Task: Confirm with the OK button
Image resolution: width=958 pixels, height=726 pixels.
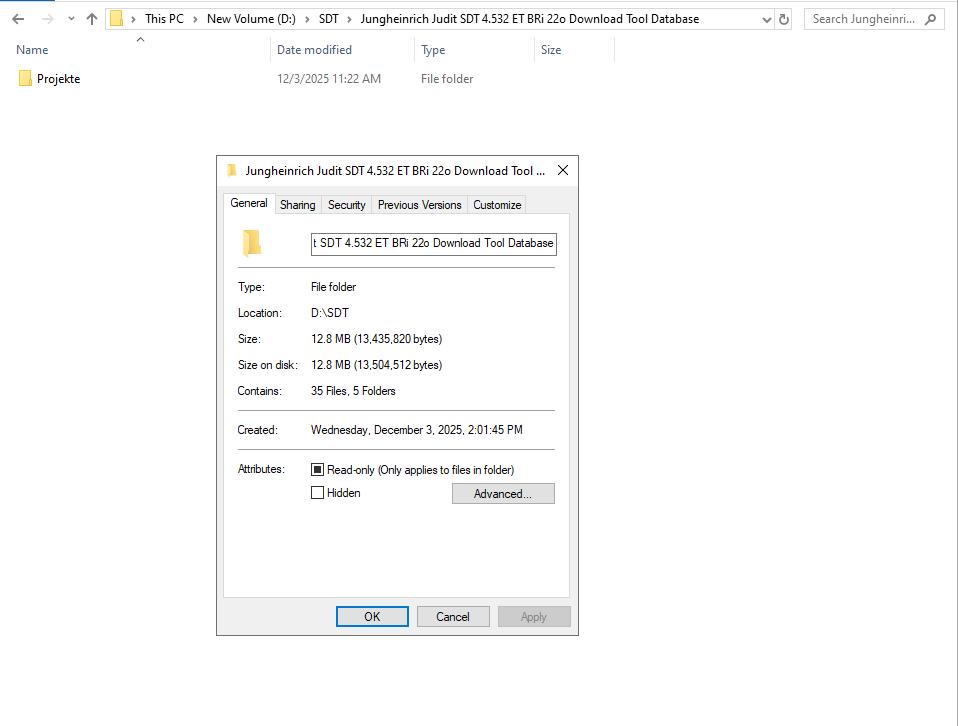Action: click(x=372, y=617)
